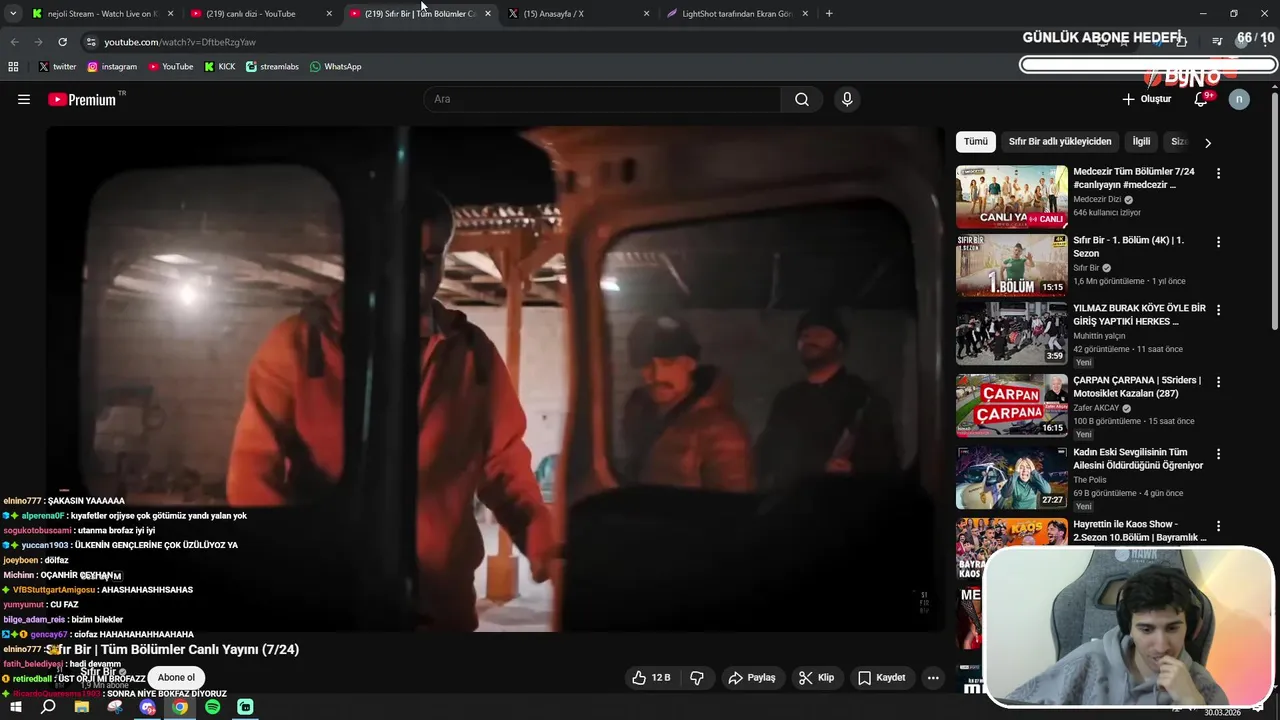This screenshot has height=720, width=1280.
Task: Open Kadın Eski Sevgilisinin video thumbnail
Action: pyautogui.click(x=1012, y=477)
